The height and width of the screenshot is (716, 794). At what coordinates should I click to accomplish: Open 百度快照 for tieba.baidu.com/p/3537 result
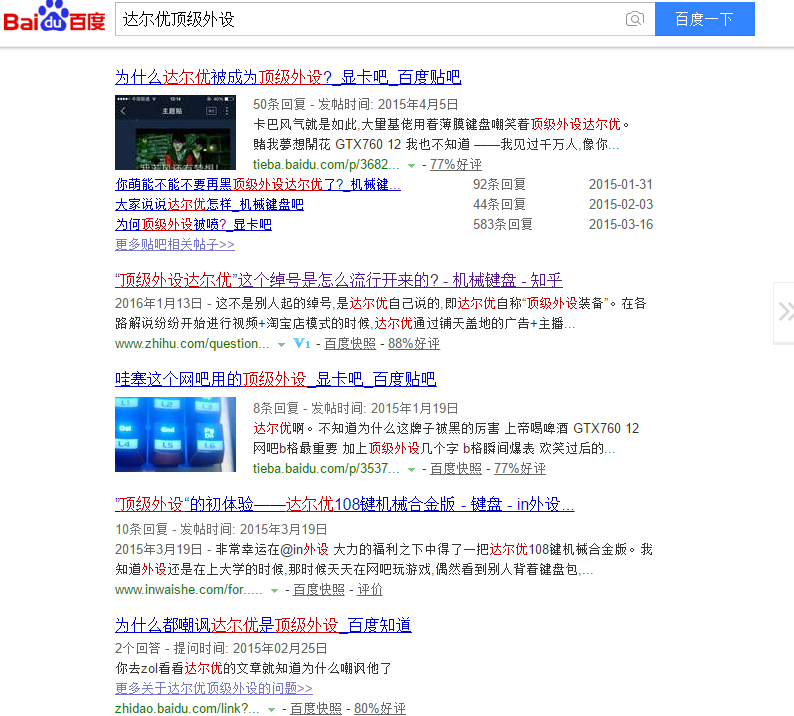point(456,469)
